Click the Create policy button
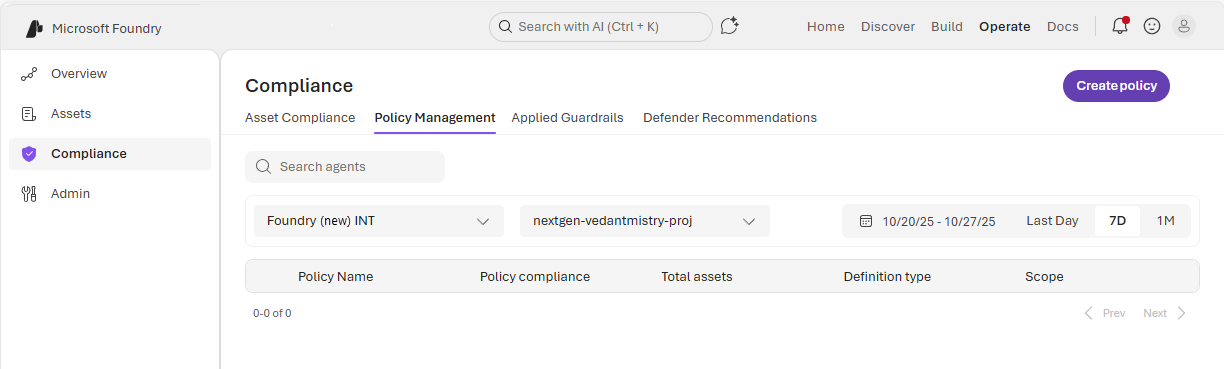 coord(1116,86)
